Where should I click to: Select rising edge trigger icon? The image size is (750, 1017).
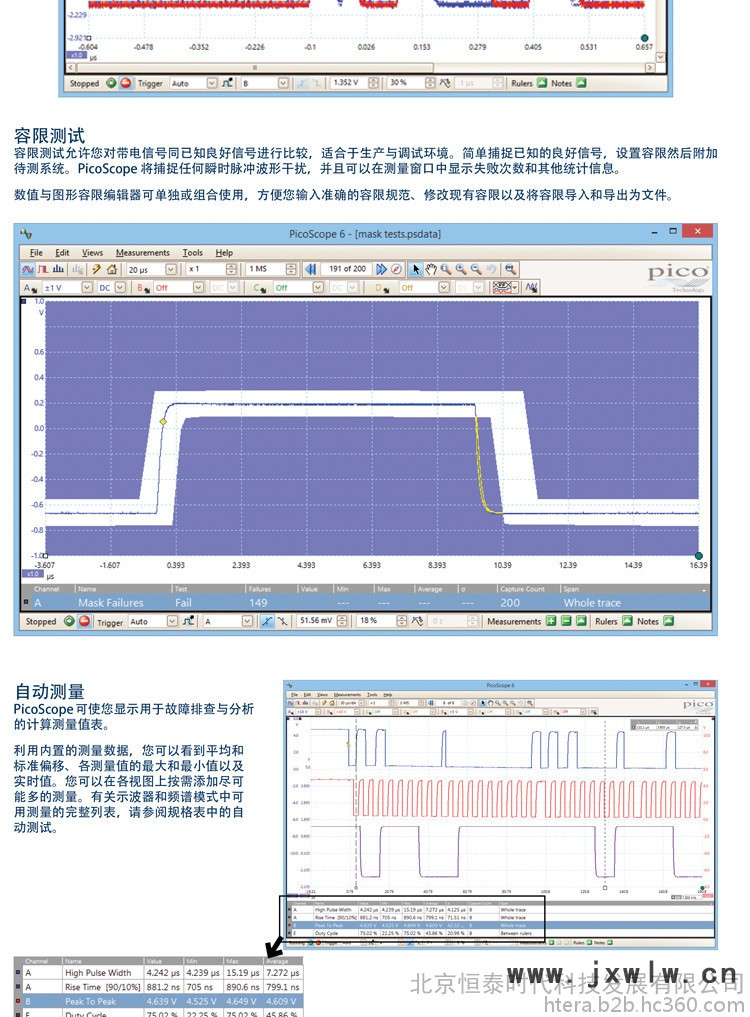267,621
